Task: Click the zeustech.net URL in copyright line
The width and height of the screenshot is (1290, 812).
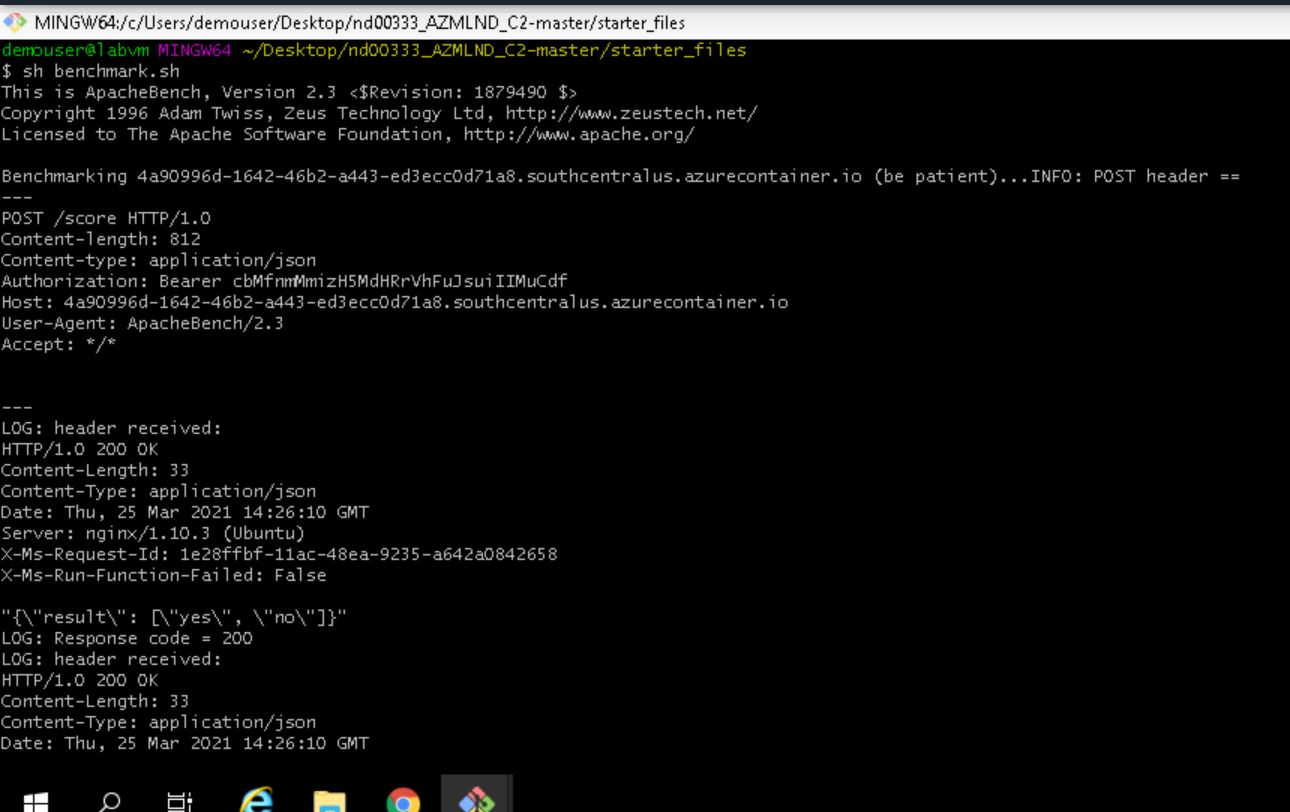Action: tap(631, 113)
